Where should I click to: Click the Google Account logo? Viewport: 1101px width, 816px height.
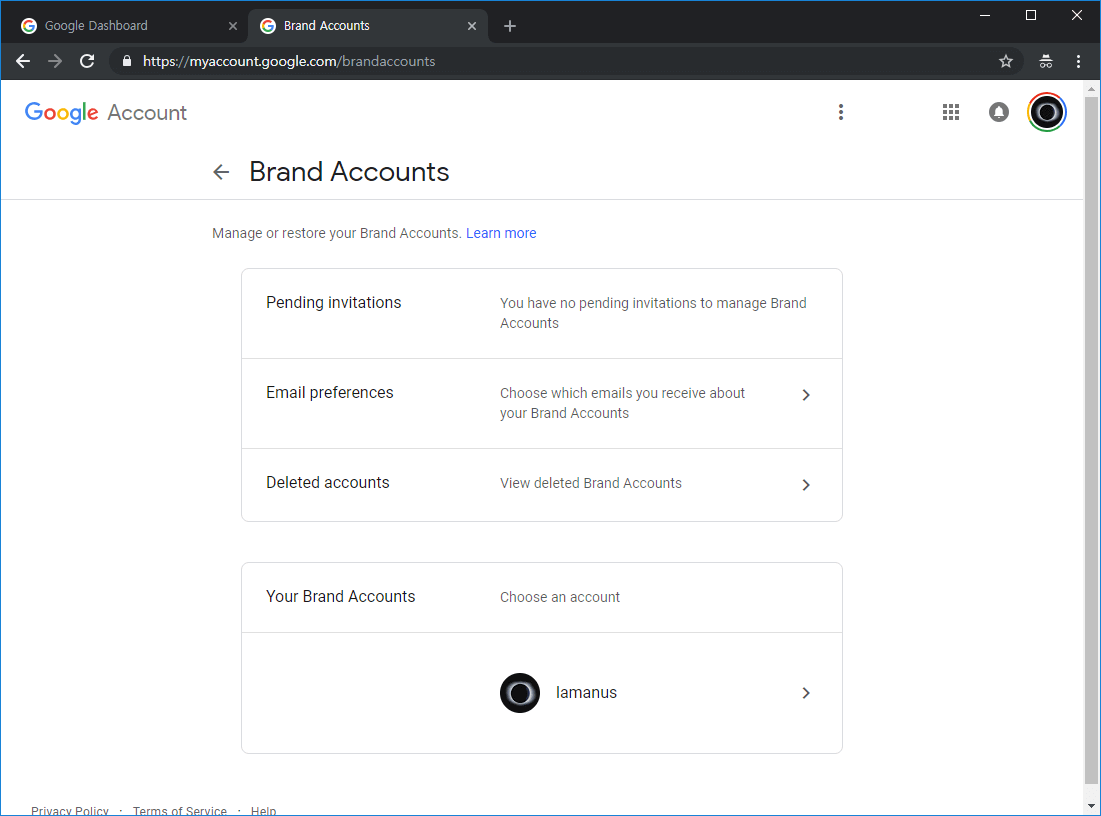tap(106, 112)
